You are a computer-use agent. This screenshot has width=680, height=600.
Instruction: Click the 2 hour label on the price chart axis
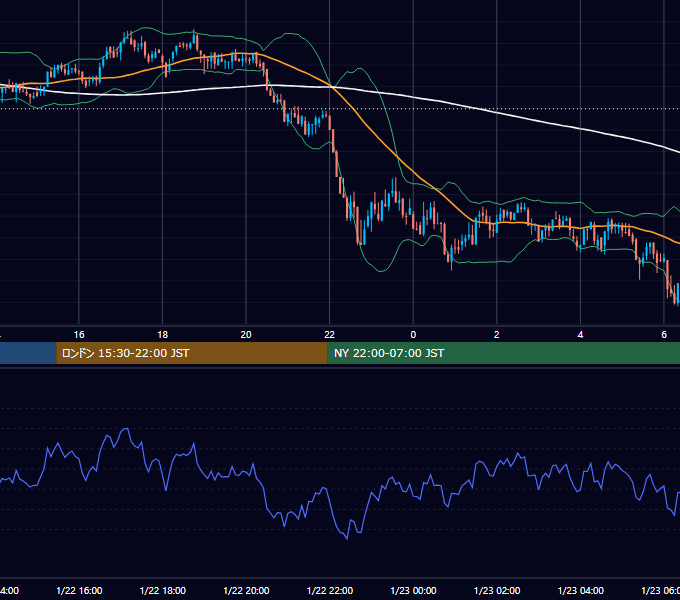(x=497, y=335)
